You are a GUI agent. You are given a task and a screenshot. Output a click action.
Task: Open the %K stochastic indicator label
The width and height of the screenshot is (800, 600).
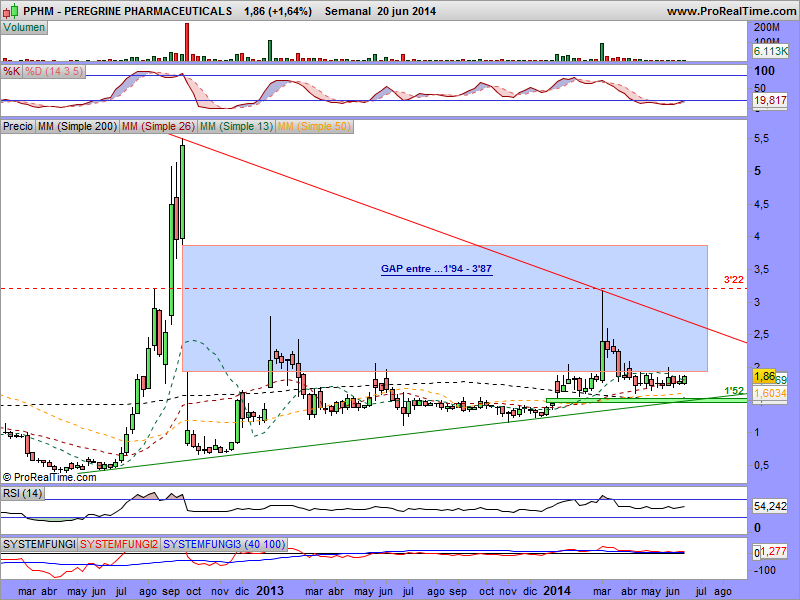[x=12, y=71]
